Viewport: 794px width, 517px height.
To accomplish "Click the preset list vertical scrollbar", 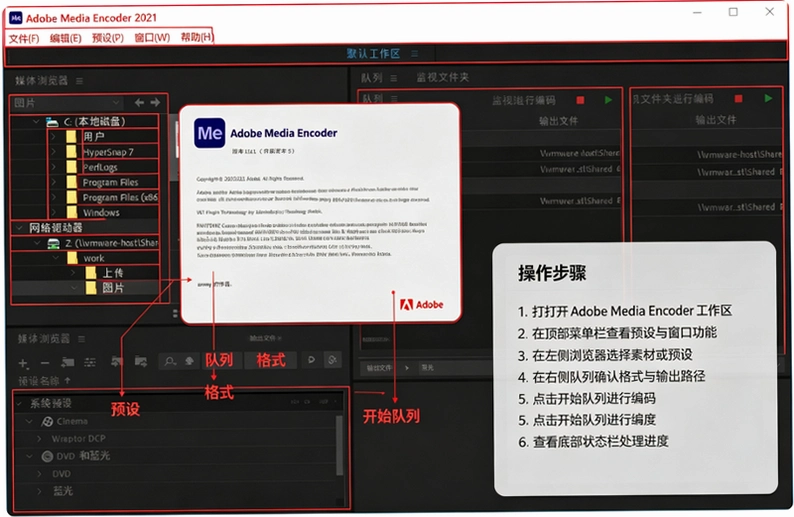I will click(339, 446).
